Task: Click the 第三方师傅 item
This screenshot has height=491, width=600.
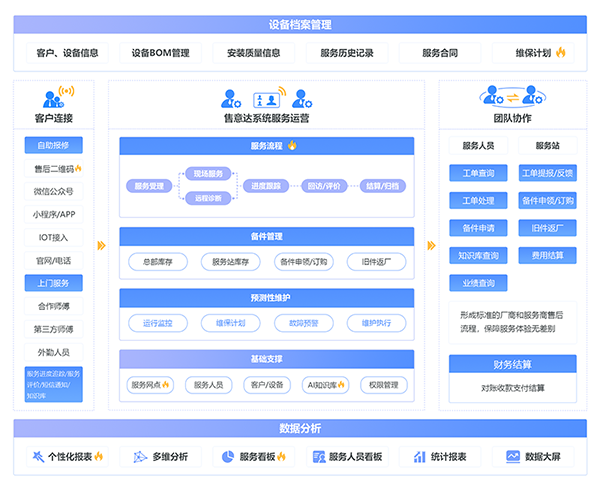Action: click(54, 329)
